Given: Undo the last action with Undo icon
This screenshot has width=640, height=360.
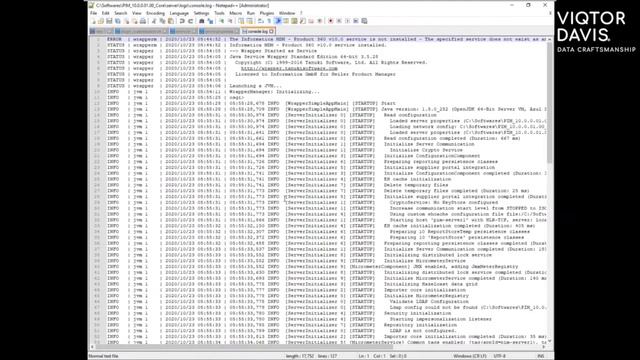Looking at the screenshot, I should point(182,21).
